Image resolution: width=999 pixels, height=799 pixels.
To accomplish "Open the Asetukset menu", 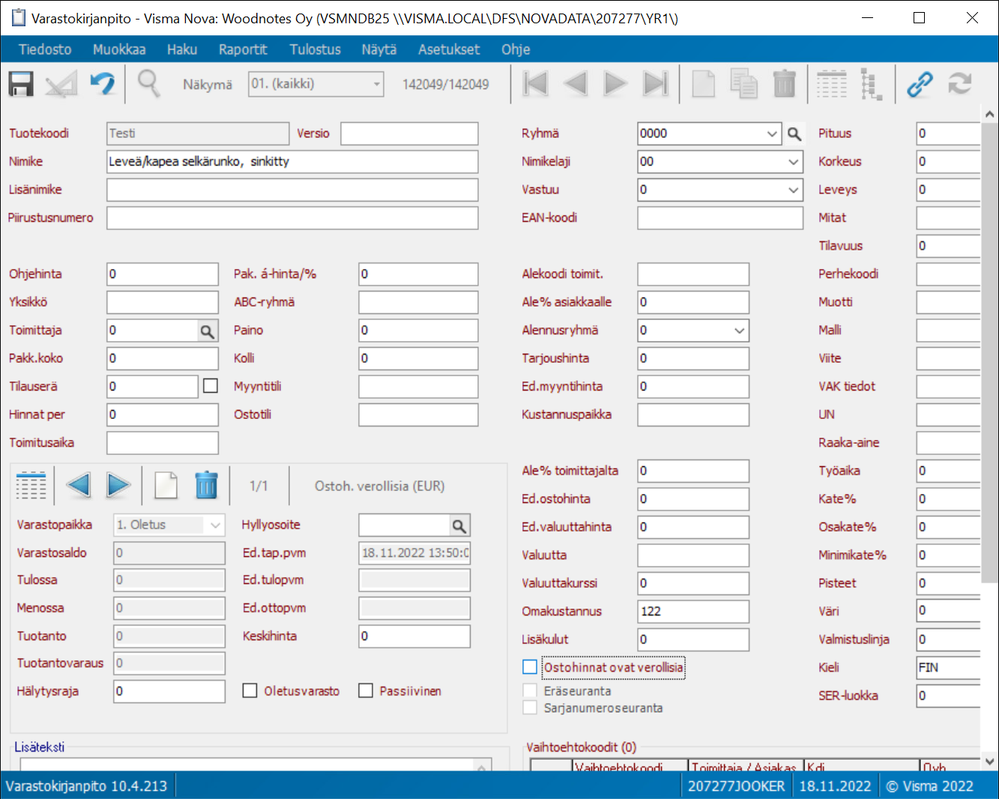I will [449, 49].
